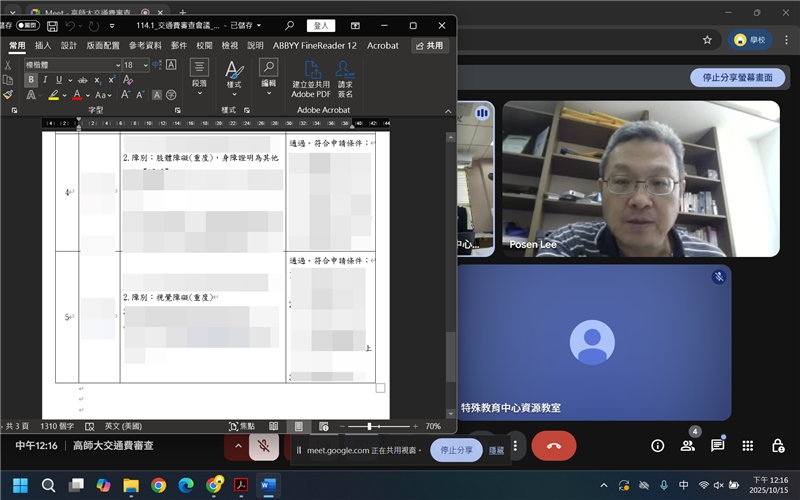Screen dimensions: 800x500
Task: Unmute the microphone in Meet toolbar
Action: pos(263,446)
